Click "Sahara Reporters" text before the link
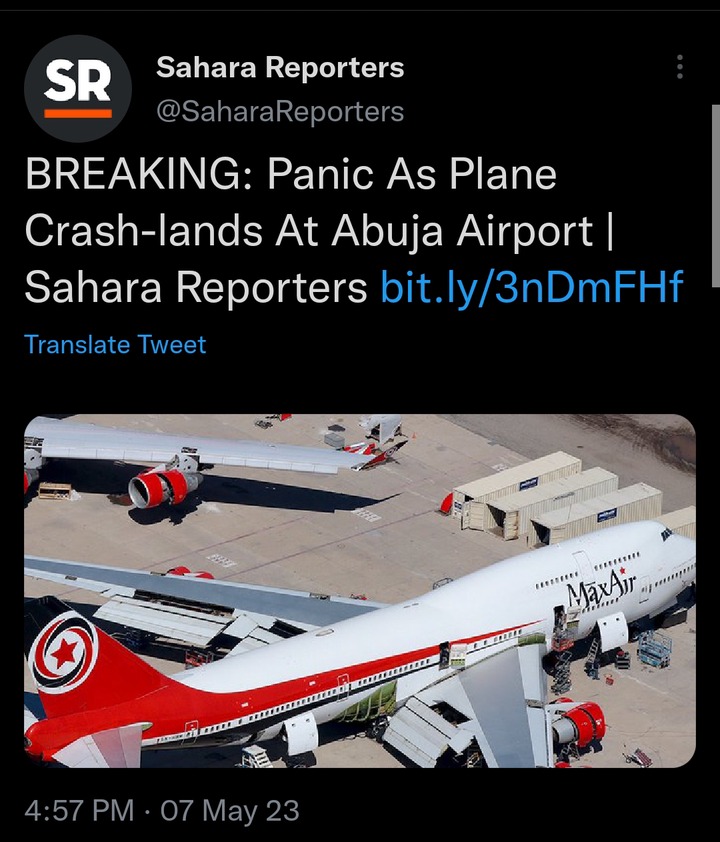The image size is (720, 842). 195,288
